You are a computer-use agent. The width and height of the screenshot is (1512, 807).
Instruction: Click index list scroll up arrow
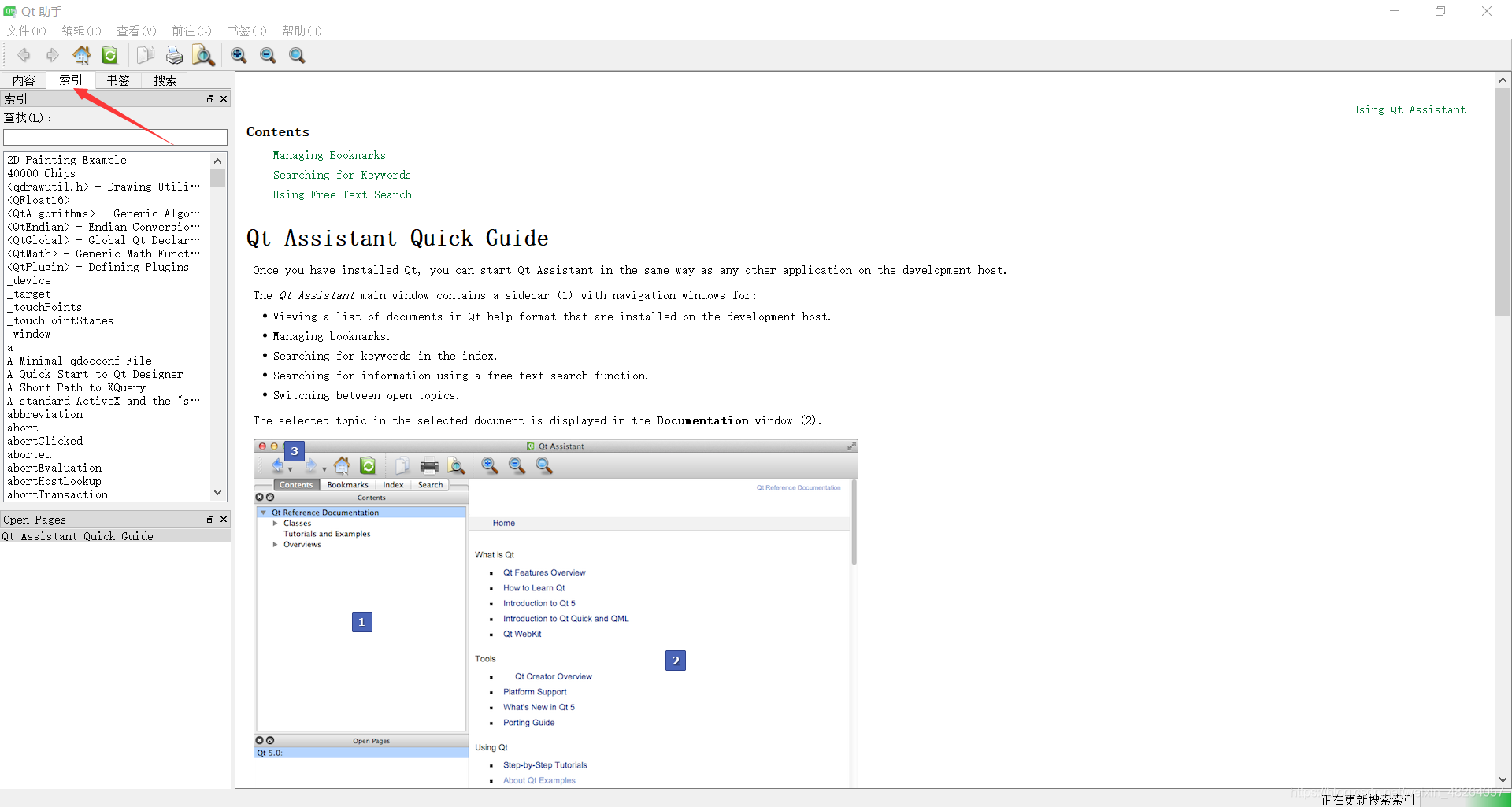pyautogui.click(x=218, y=161)
